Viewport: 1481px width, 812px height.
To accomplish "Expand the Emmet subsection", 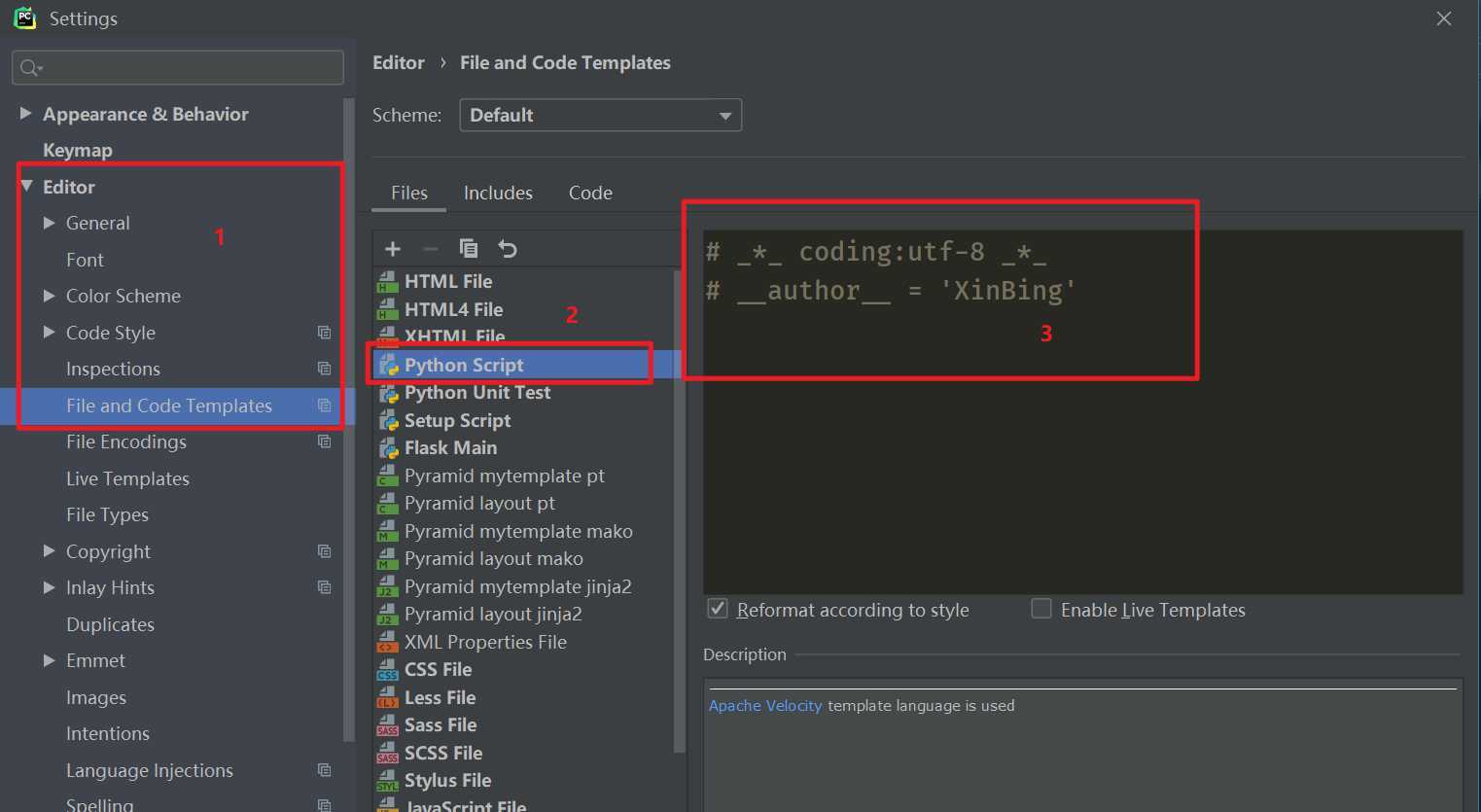I will (49, 660).
